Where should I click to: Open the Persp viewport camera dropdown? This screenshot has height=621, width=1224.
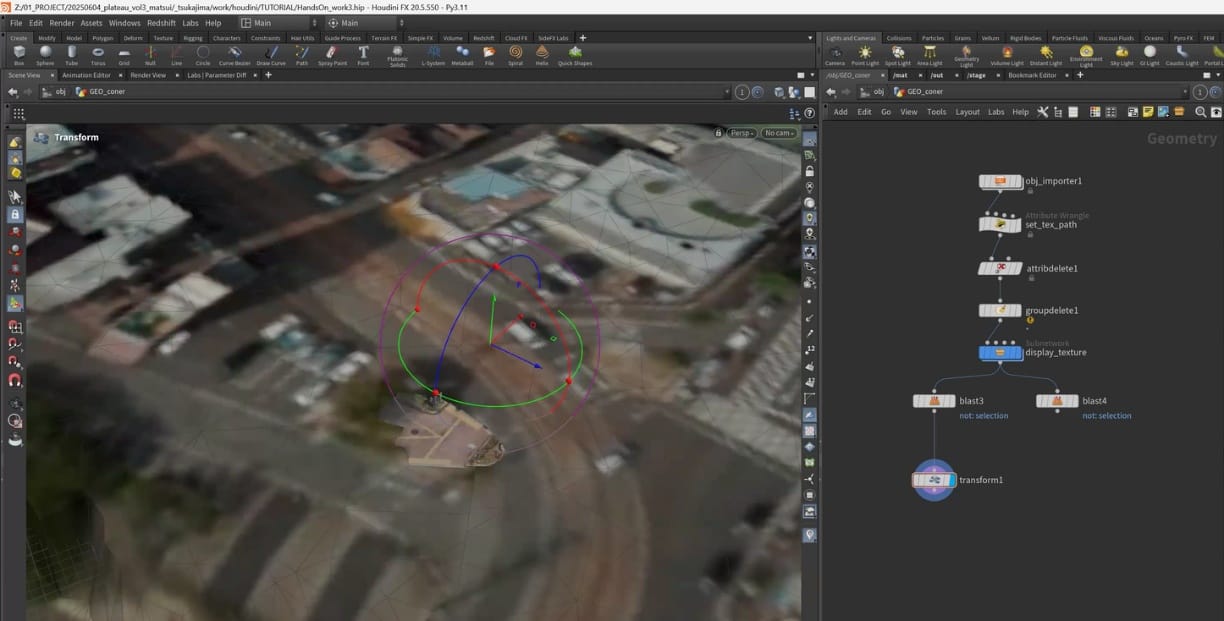coord(742,133)
